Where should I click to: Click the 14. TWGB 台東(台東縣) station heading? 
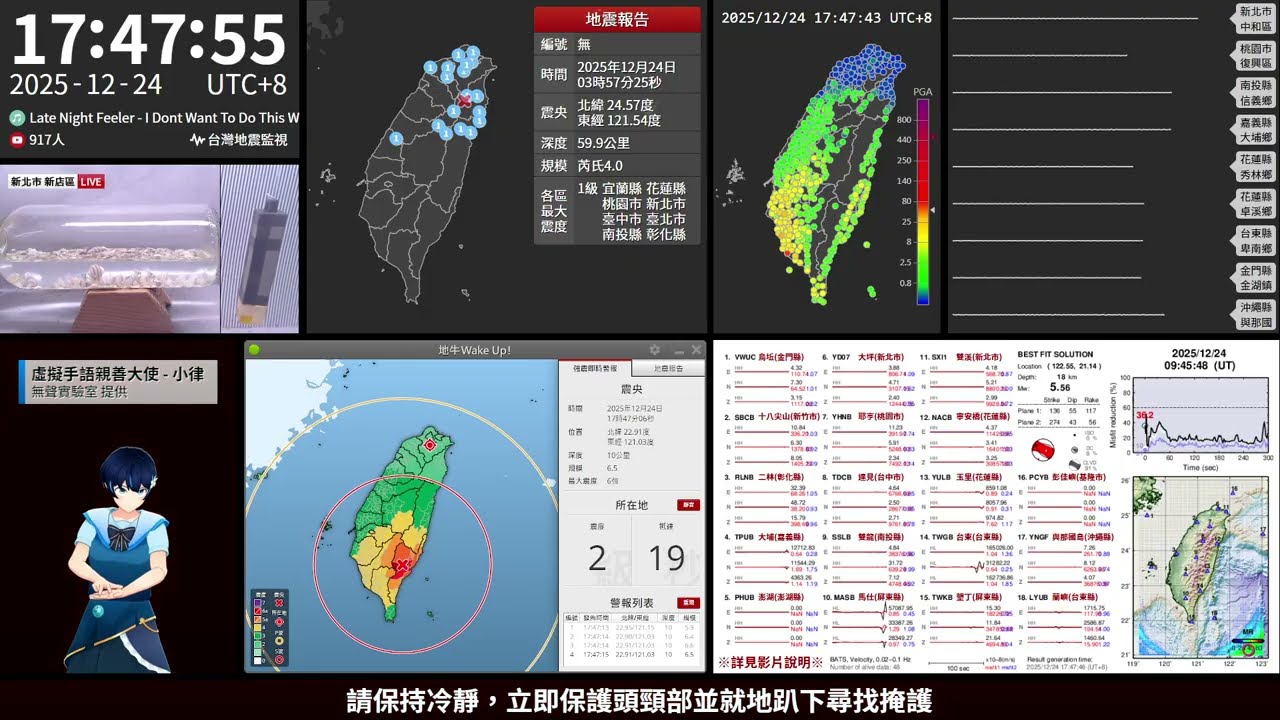959,538
